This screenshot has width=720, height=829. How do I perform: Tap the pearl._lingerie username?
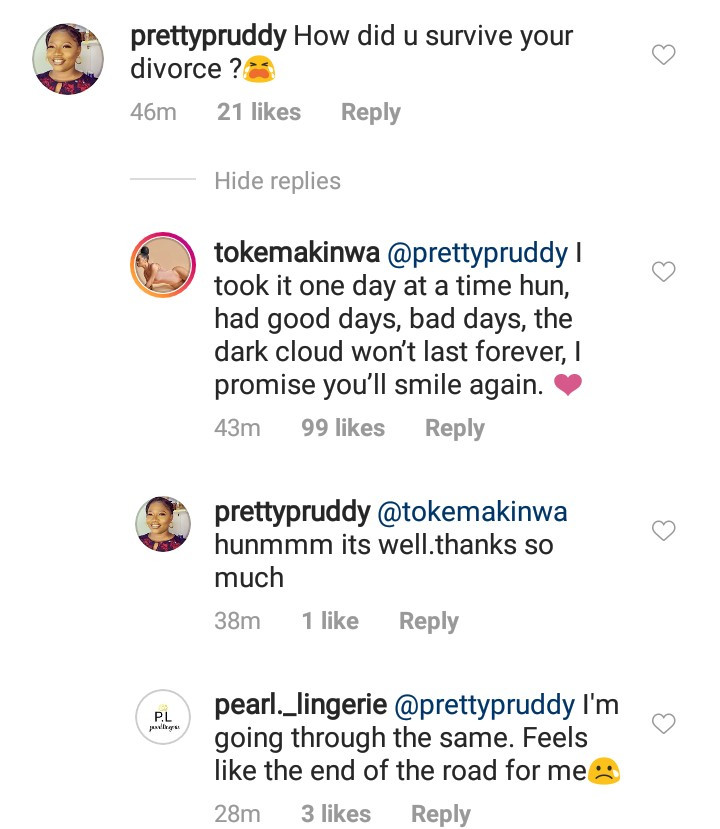(300, 704)
